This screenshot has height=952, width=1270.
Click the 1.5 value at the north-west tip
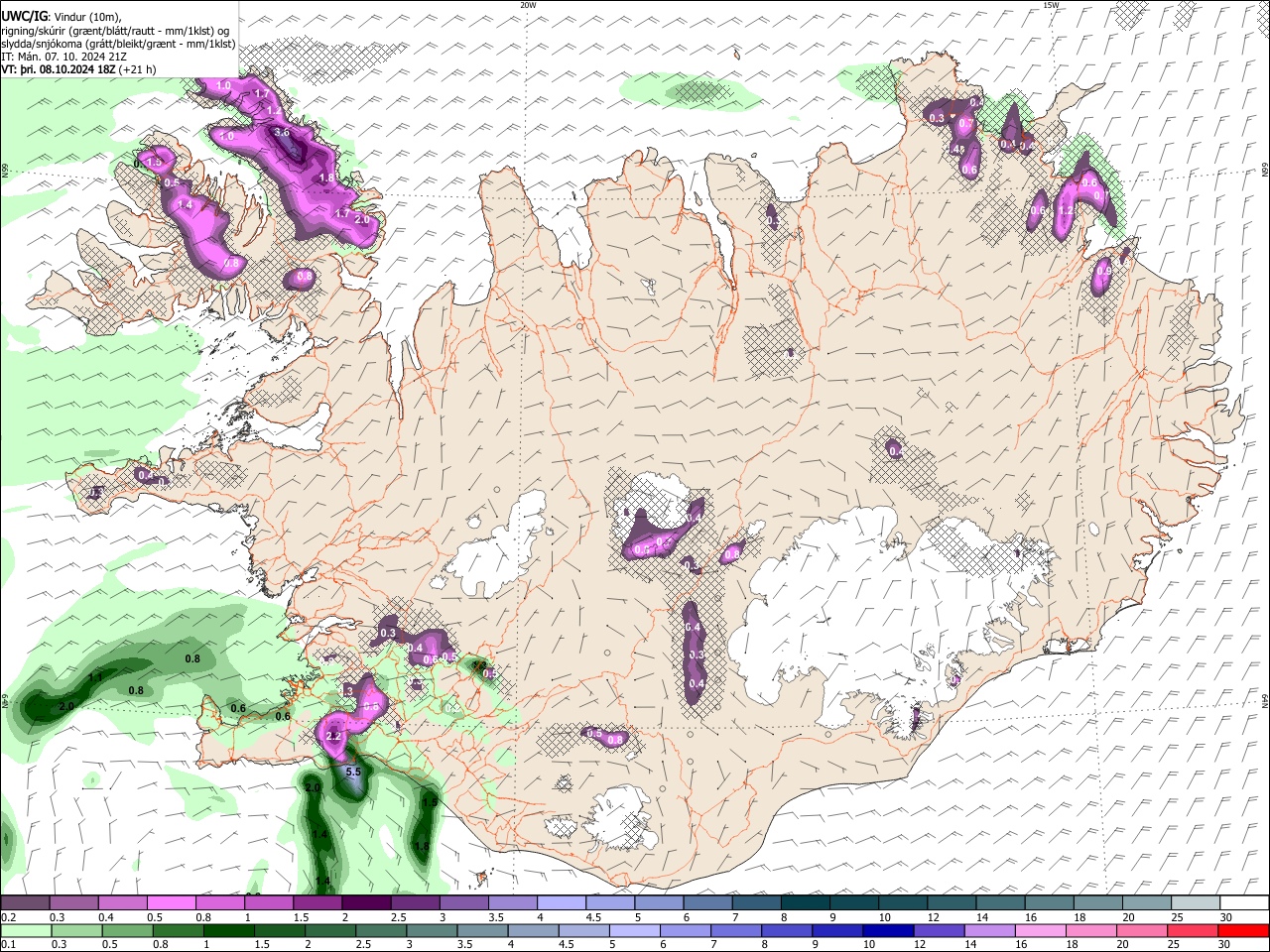coord(153,161)
